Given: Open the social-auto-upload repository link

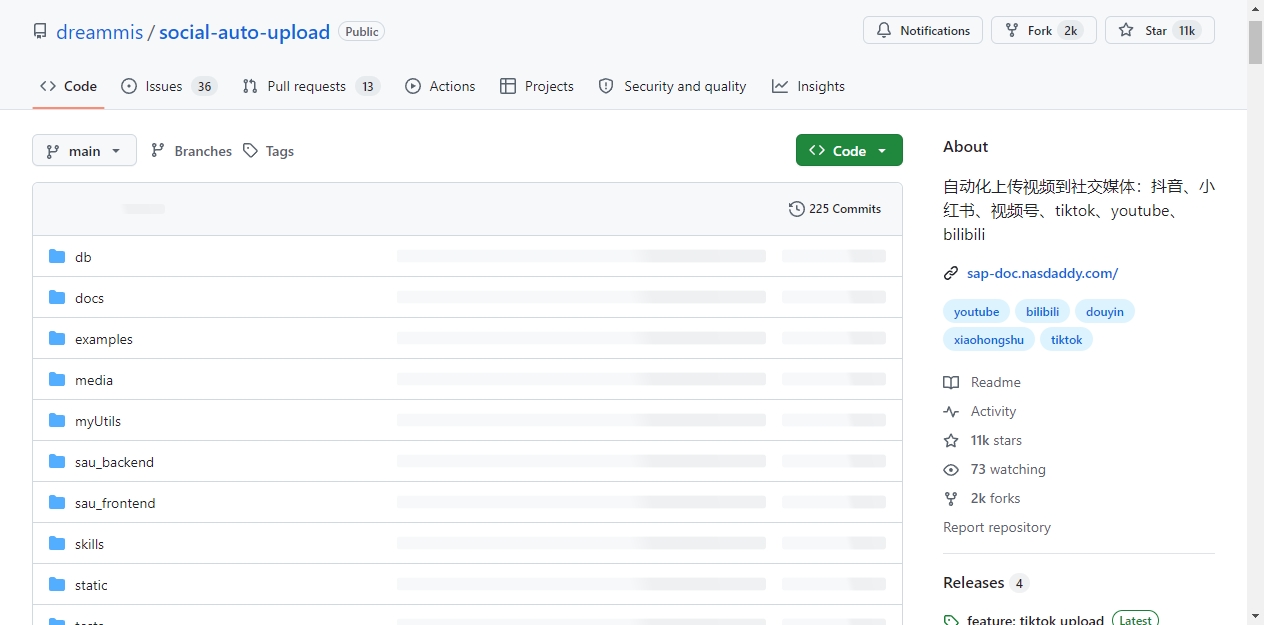Looking at the screenshot, I should (244, 32).
